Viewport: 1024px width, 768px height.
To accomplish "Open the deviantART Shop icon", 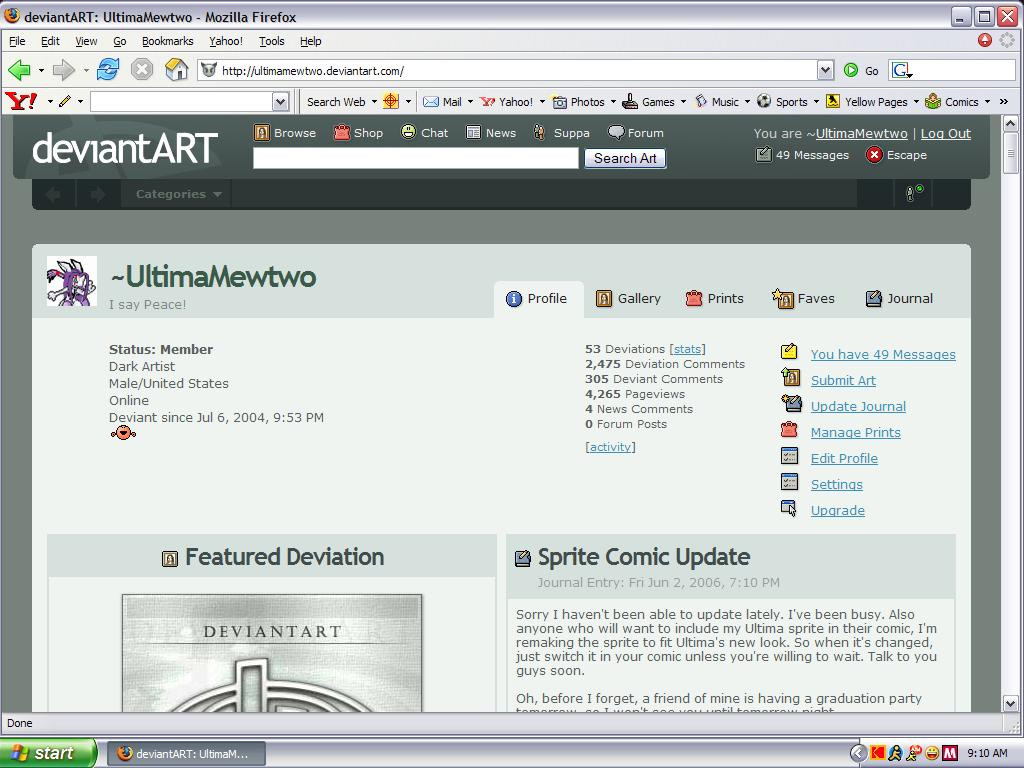I will [x=342, y=133].
